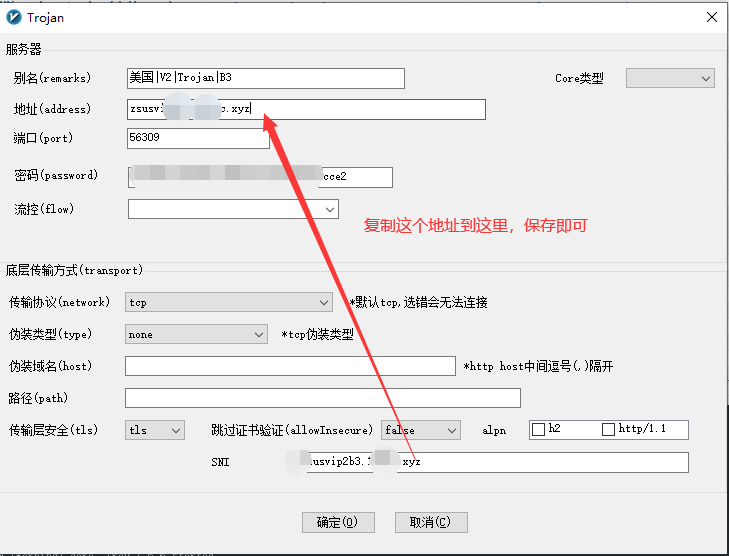Click the 底层传输方式(transport) section heading
The height and width of the screenshot is (556, 729).
point(74,270)
